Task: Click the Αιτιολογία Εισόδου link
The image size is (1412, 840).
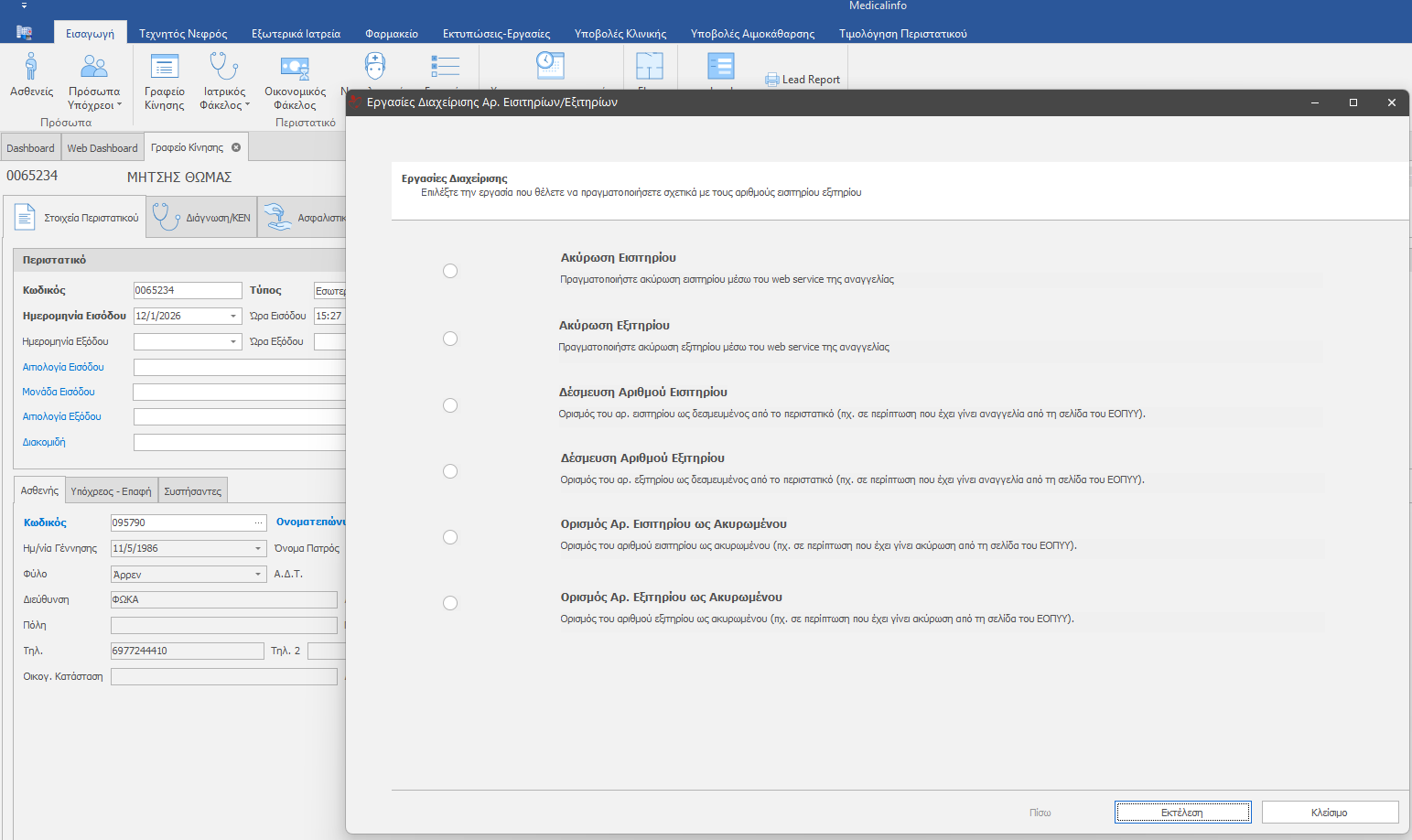Action: click(63, 367)
